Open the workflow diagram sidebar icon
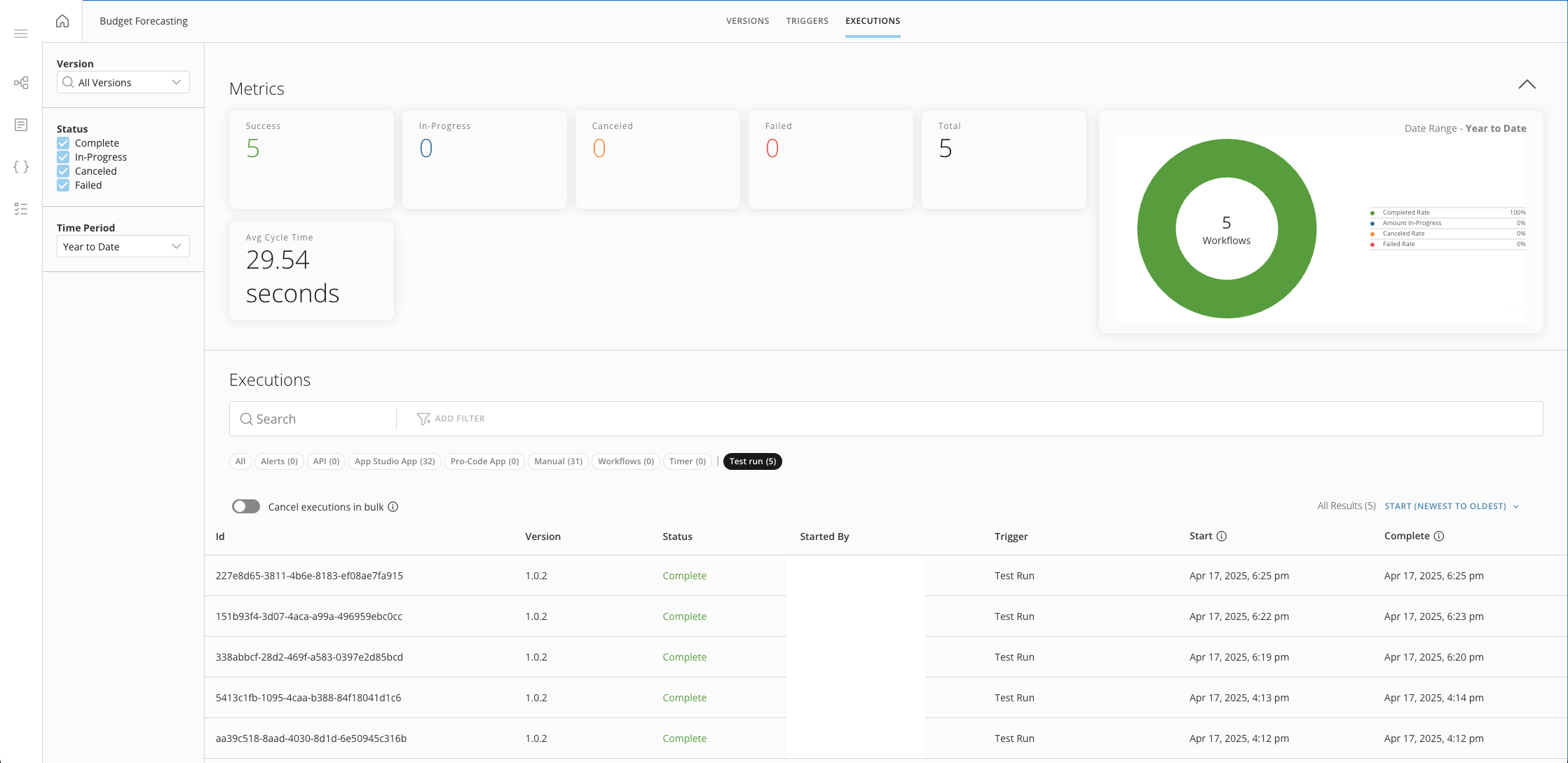Screen dimensions: 1568x763 click(21, 83)
